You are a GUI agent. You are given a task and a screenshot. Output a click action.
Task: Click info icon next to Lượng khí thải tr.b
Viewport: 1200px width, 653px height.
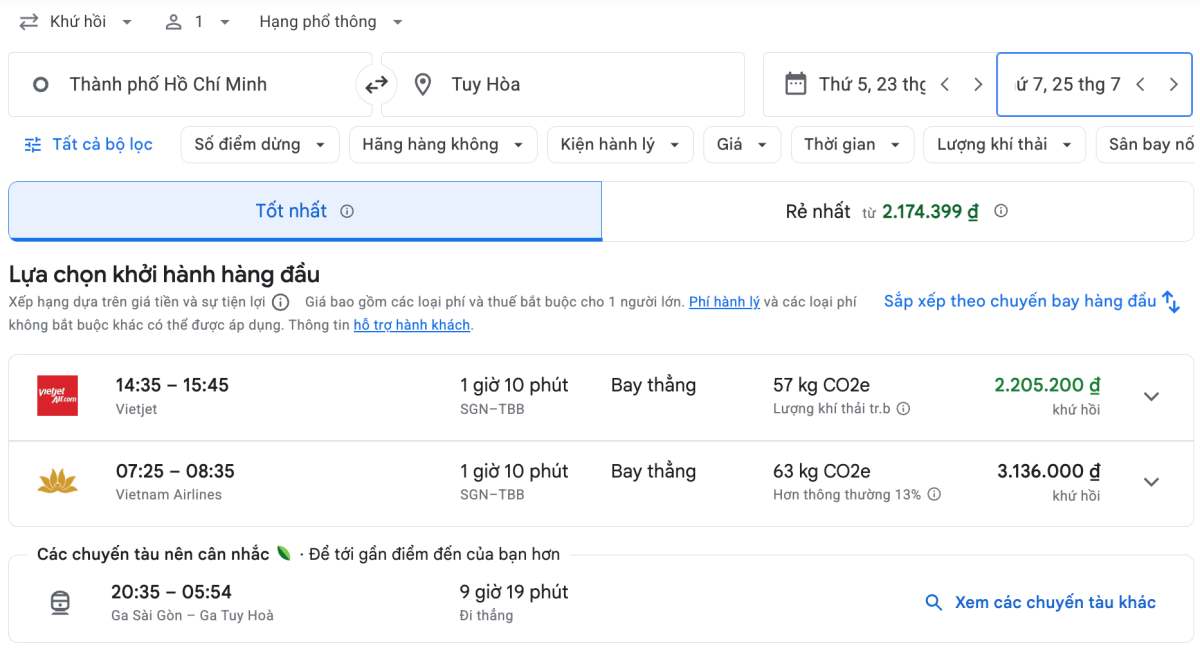point(903,409)
